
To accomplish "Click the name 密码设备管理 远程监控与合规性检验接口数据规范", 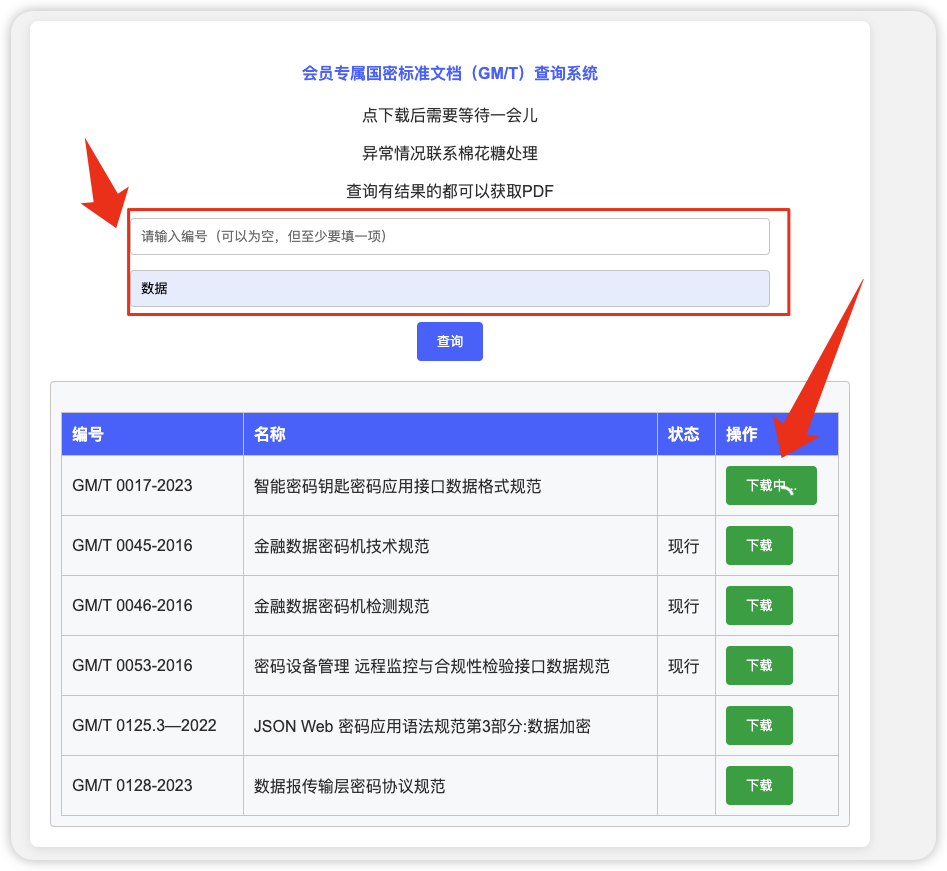I will click(x=432, y=666).
